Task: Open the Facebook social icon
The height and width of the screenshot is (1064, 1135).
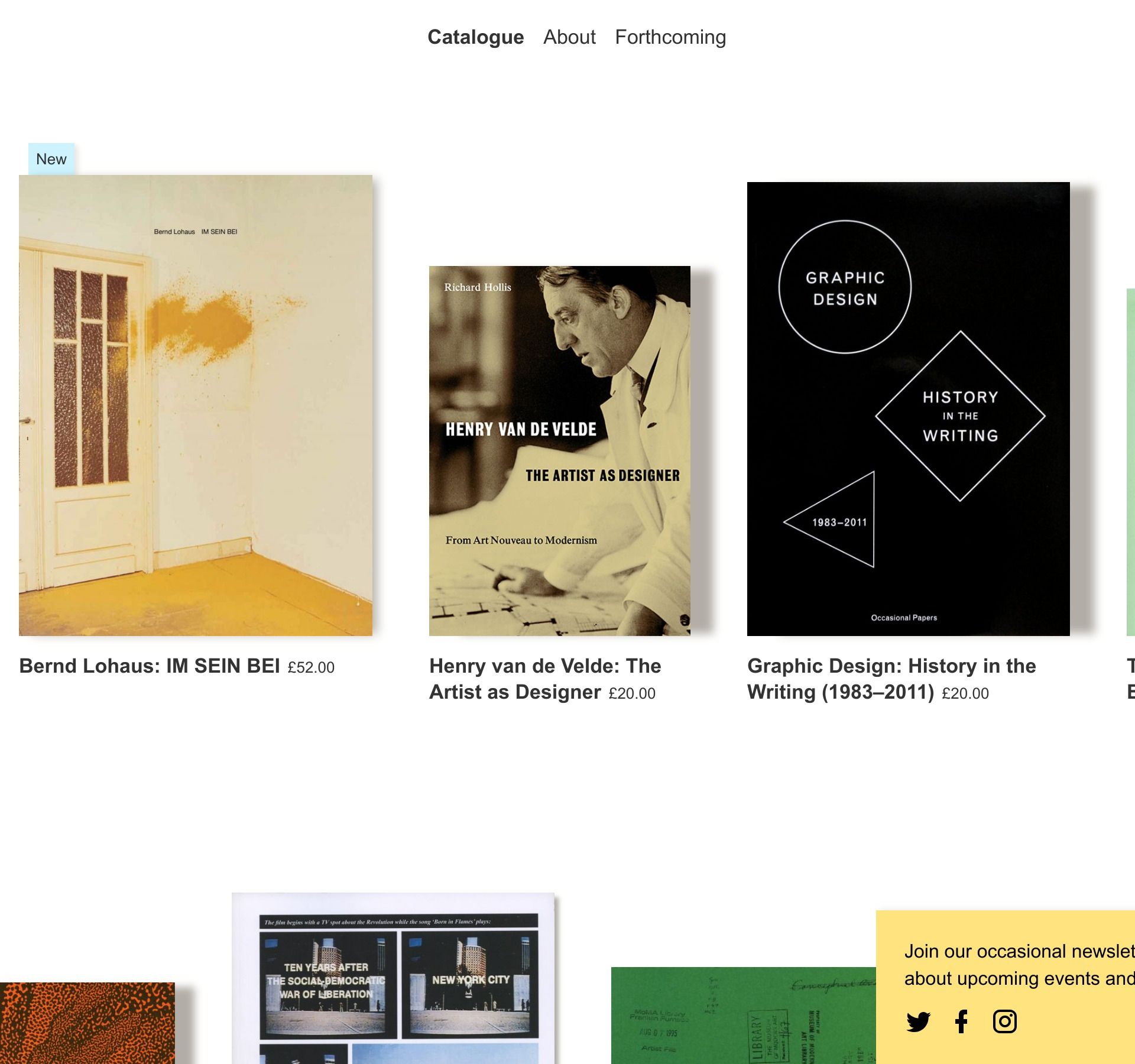Action: click(x=962, y=1021)
